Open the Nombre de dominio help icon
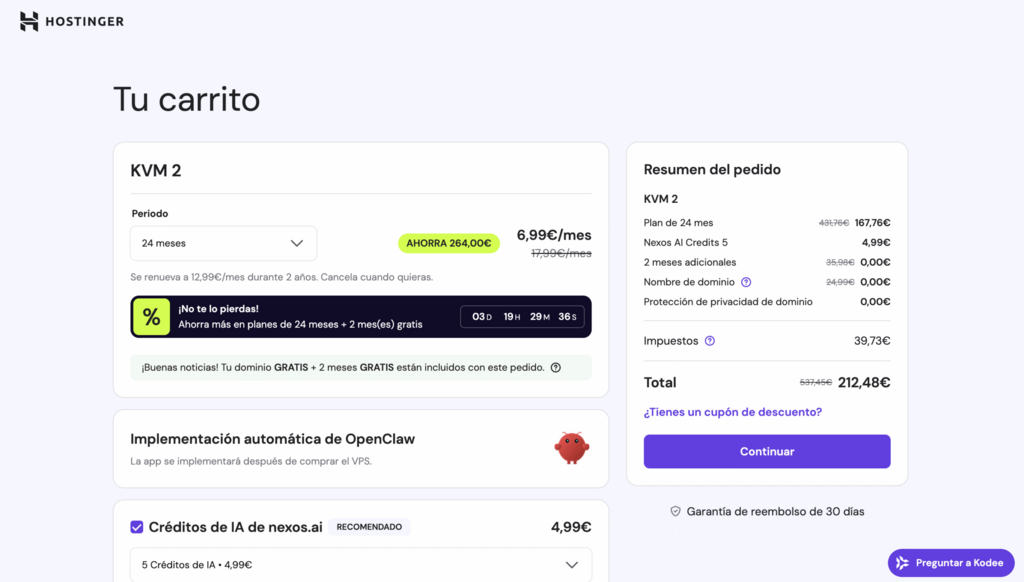The image size is (1024, 582). 745,282
